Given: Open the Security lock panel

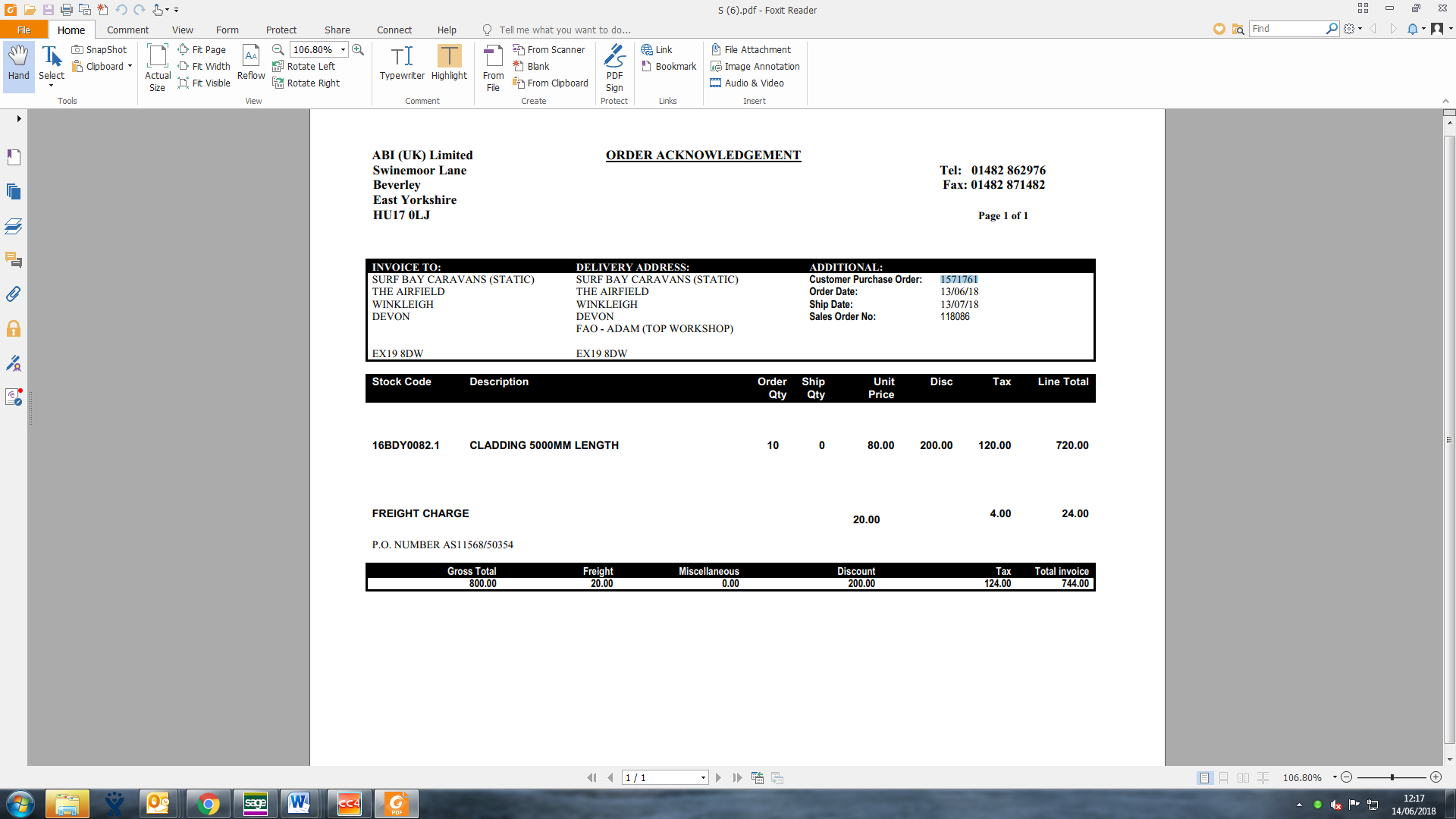Looking at the screenshot, I should (14, 329).
